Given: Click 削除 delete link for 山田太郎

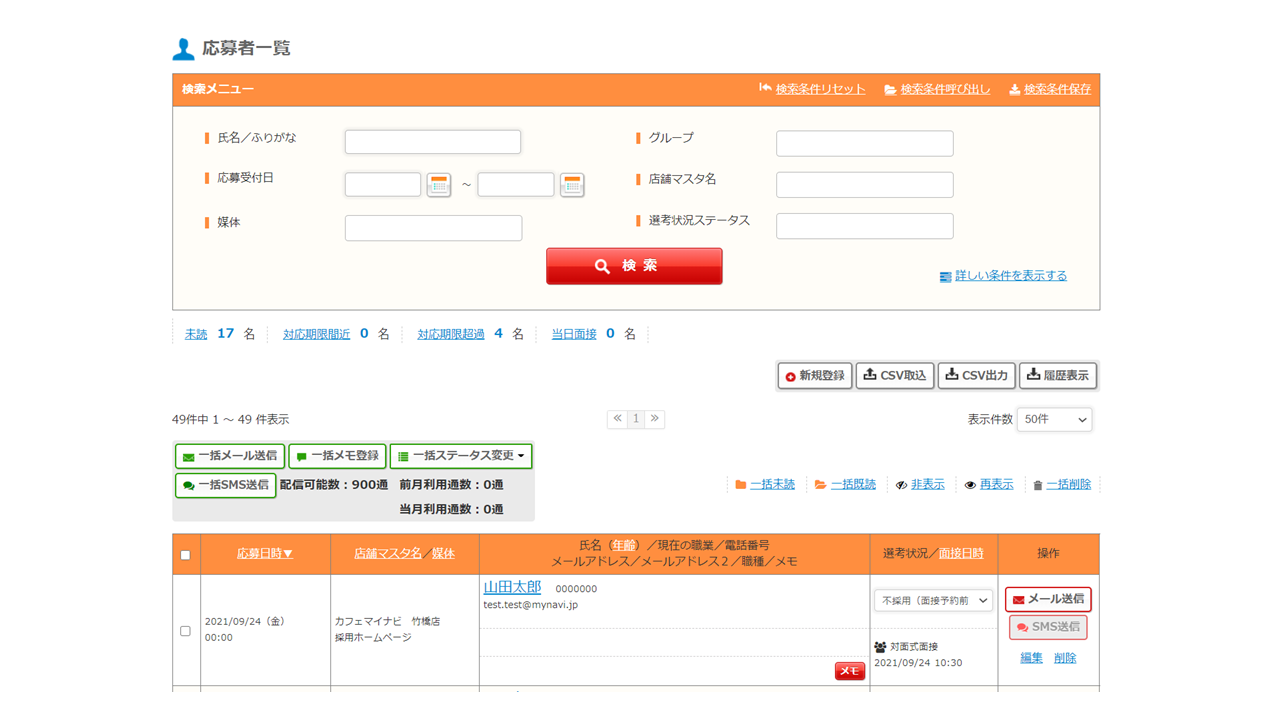Looking at the screenshot, I should point(1065,658).
